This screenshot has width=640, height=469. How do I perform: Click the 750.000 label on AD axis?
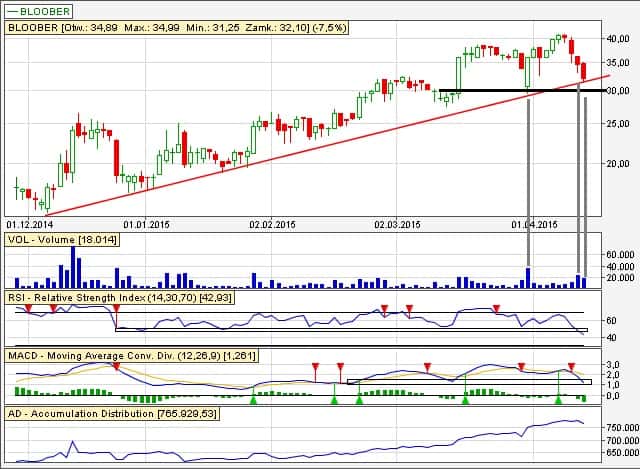click(x=620, y=427)
